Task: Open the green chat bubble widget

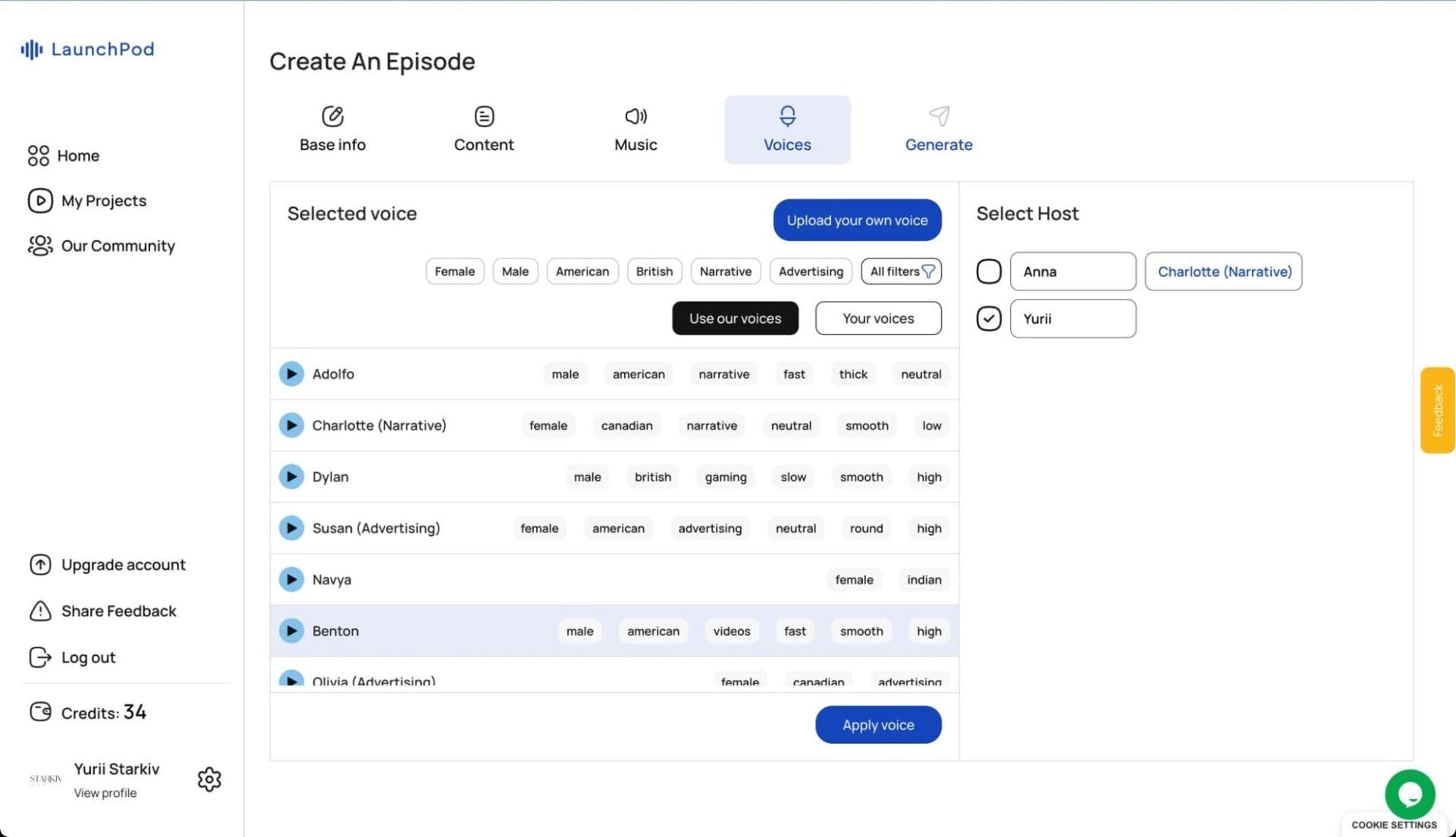Action: [x=1409, y=794]
